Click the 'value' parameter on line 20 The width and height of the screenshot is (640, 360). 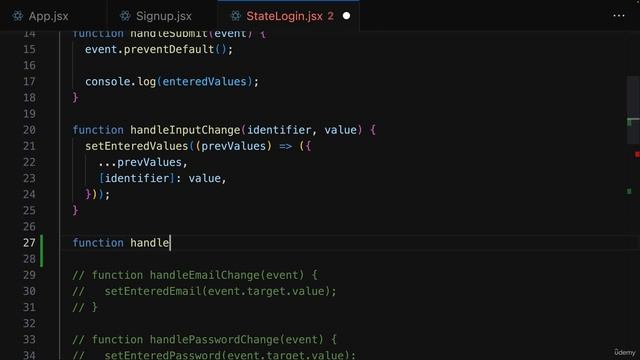[x=340, y=130]
